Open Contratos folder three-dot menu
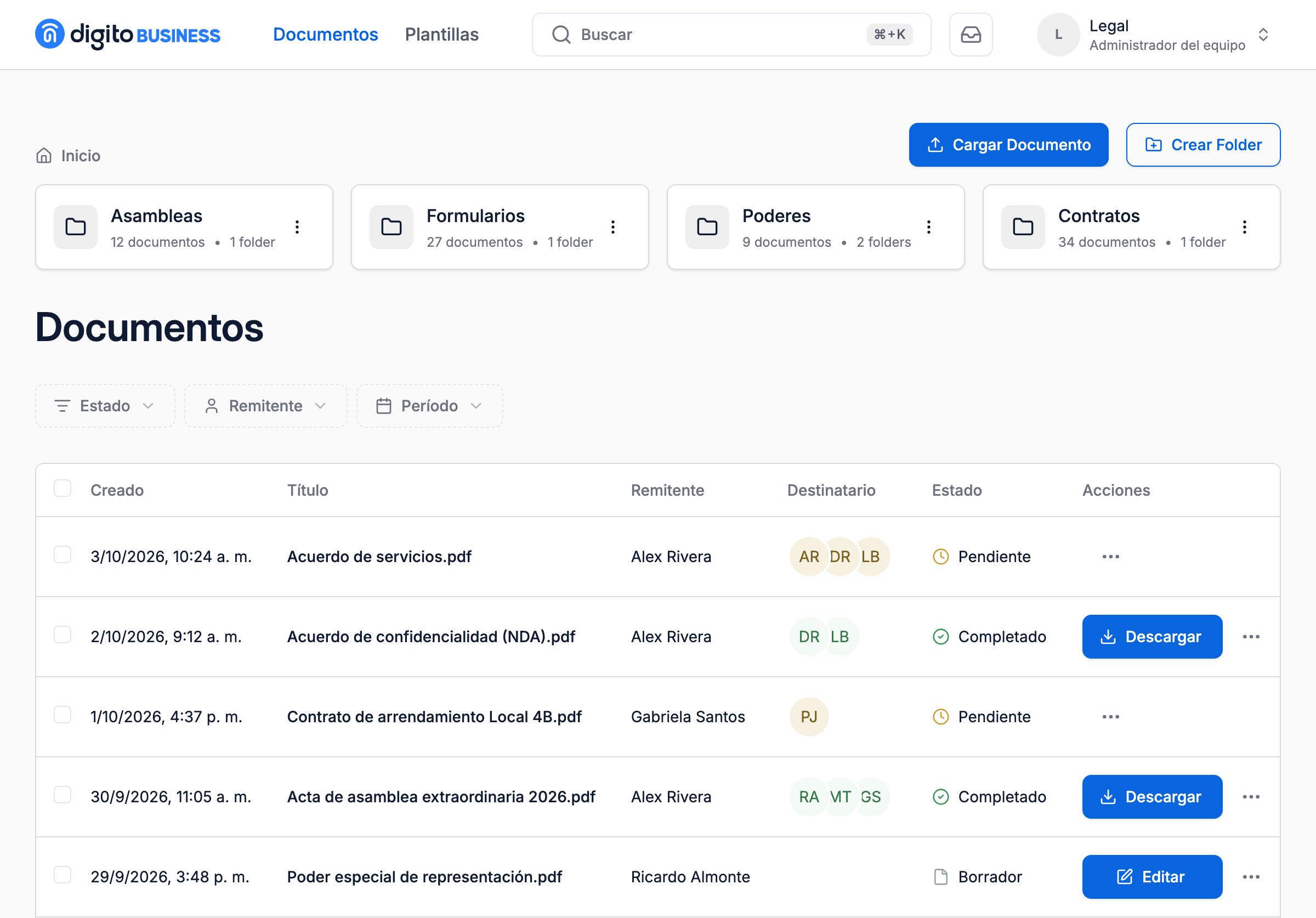1316x918 pixels. point(1244,227)
